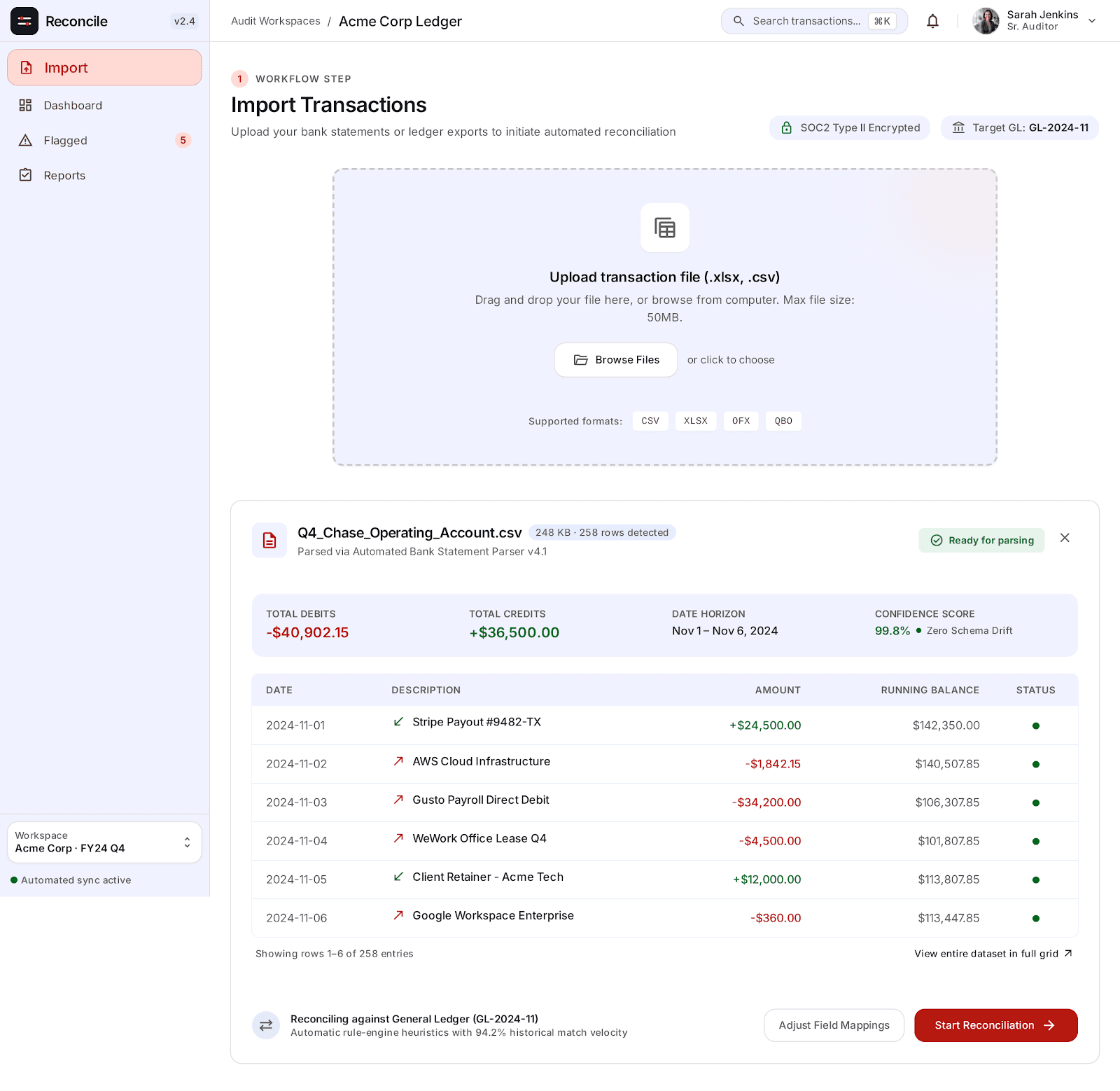Click status dot for WeWork Office Lease row

[x=1036, y=841]
